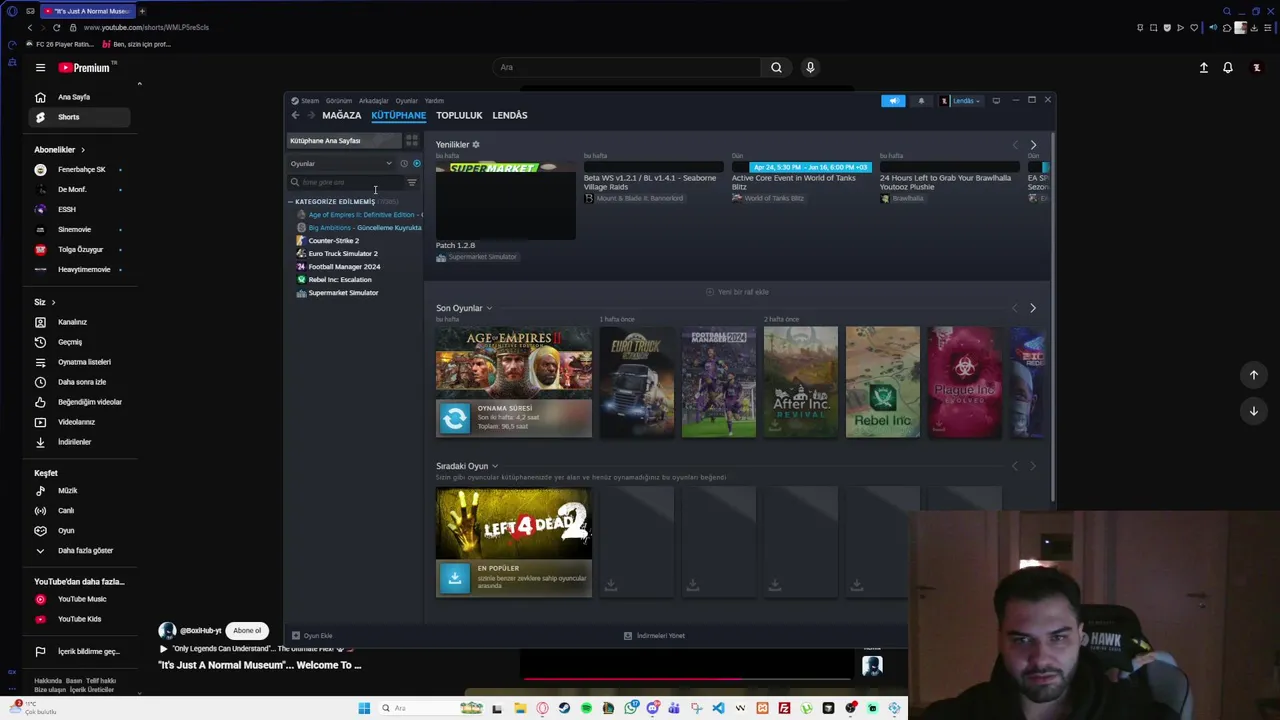
Task: Open Steam notifications bell
Action: pyautogui.click(x=921, y=101)
